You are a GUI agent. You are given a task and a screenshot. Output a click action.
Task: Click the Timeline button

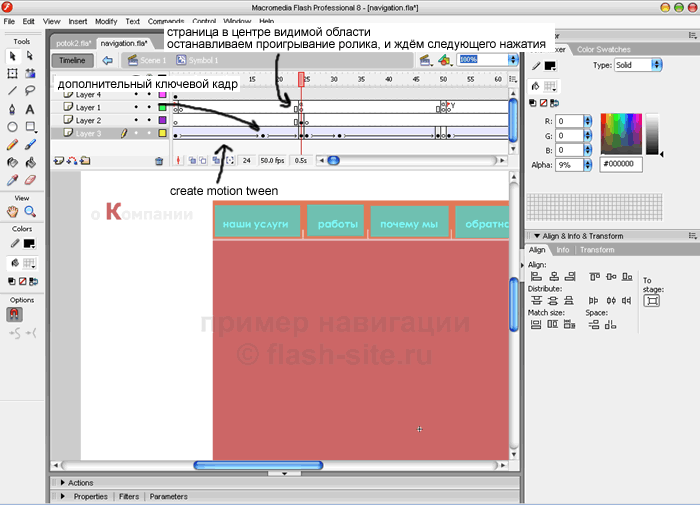click(x=72, y=60)
